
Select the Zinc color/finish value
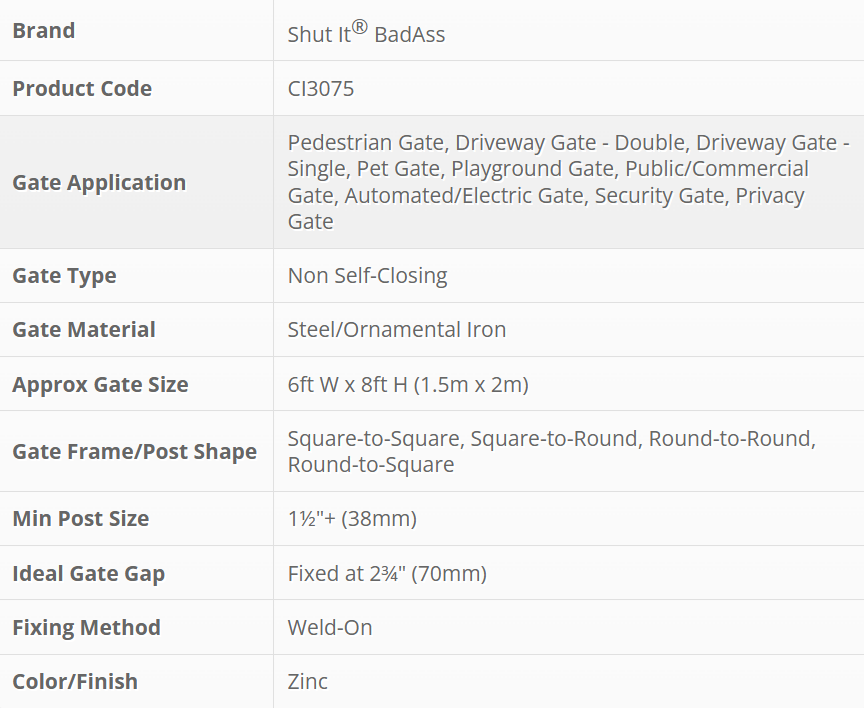[x=308, y=682]
